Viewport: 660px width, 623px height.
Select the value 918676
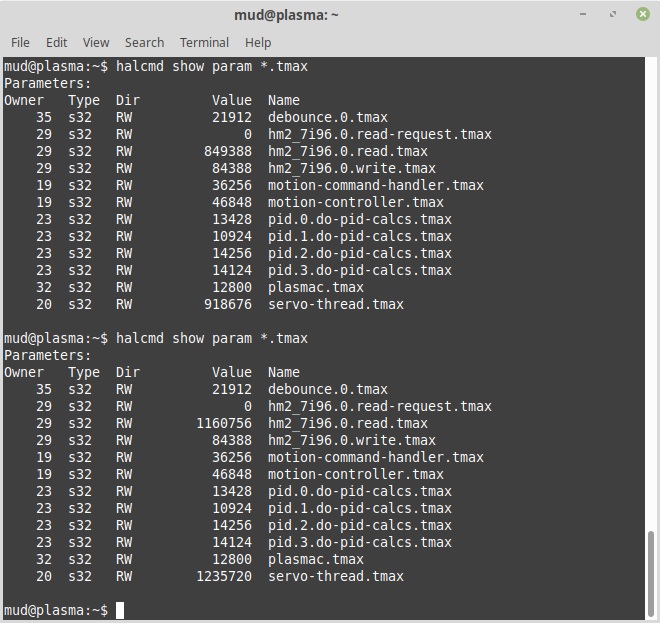click(228, 304)
